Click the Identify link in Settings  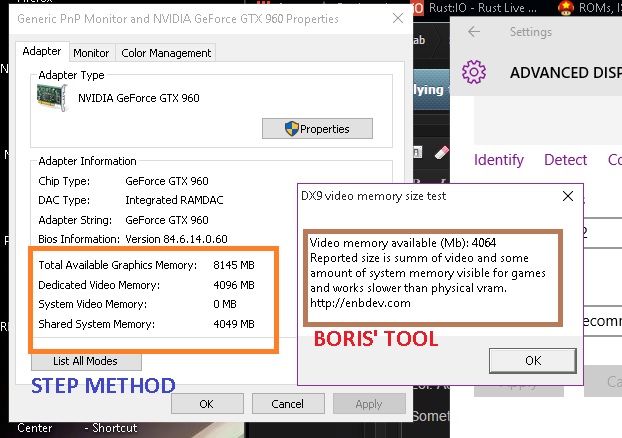tap(499, 159)
